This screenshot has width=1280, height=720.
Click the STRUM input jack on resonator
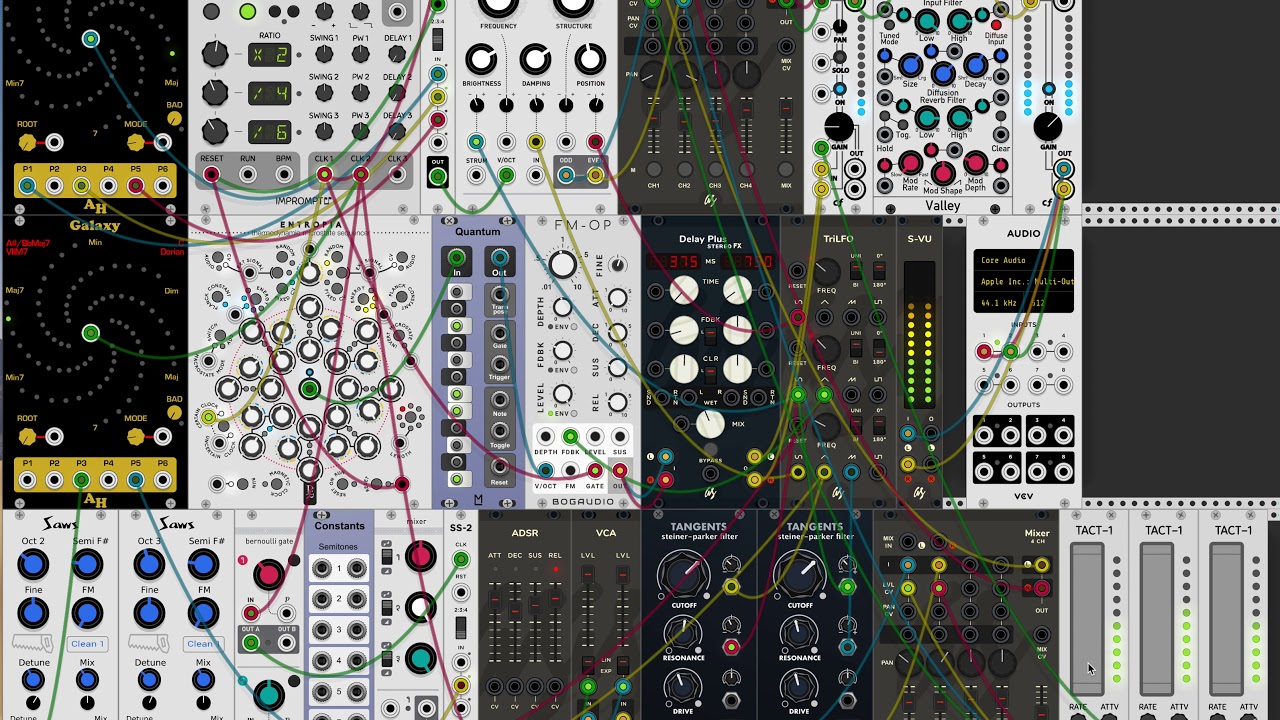(x=476, y=176)
